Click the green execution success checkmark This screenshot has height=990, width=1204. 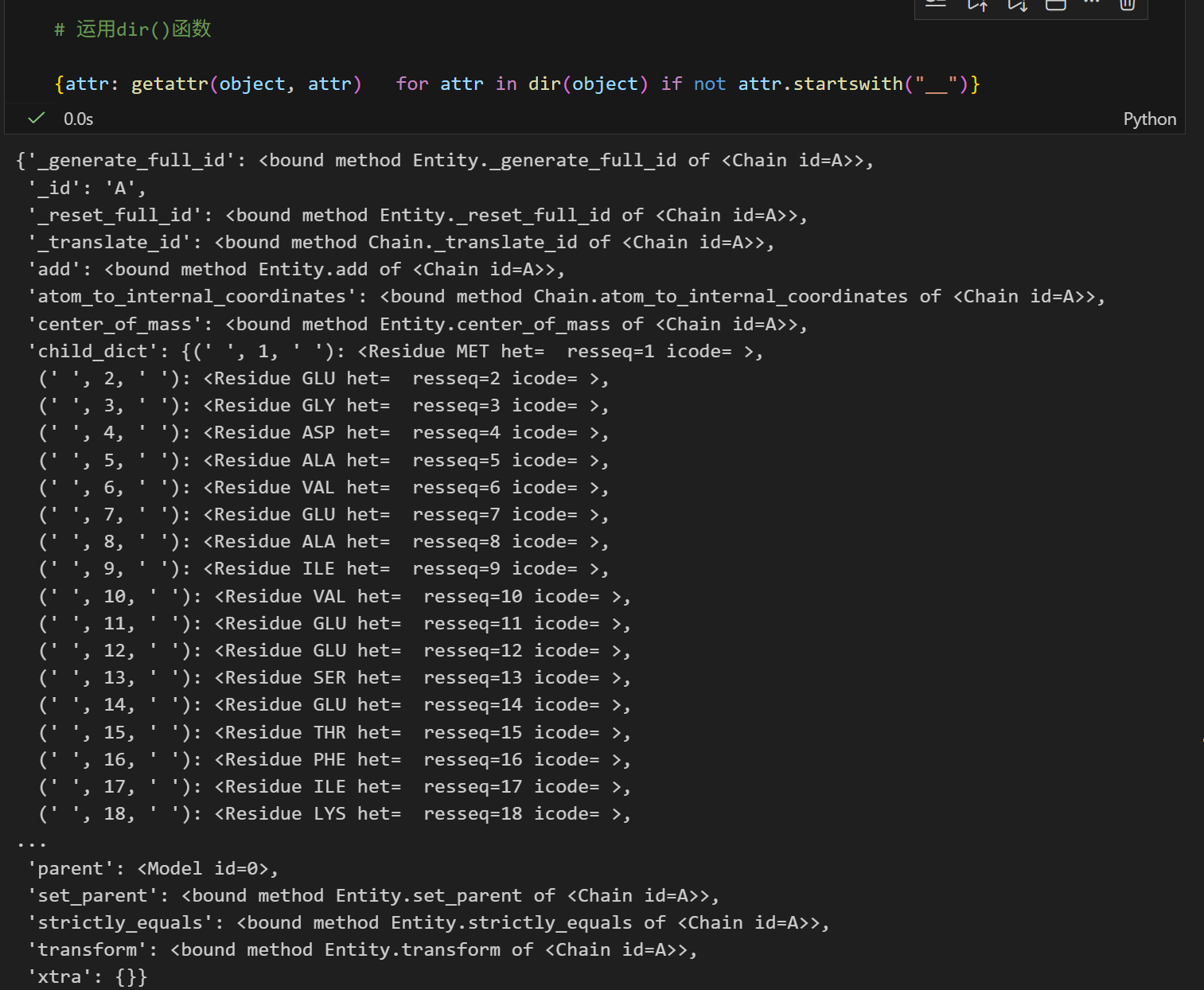coord(36,119)
